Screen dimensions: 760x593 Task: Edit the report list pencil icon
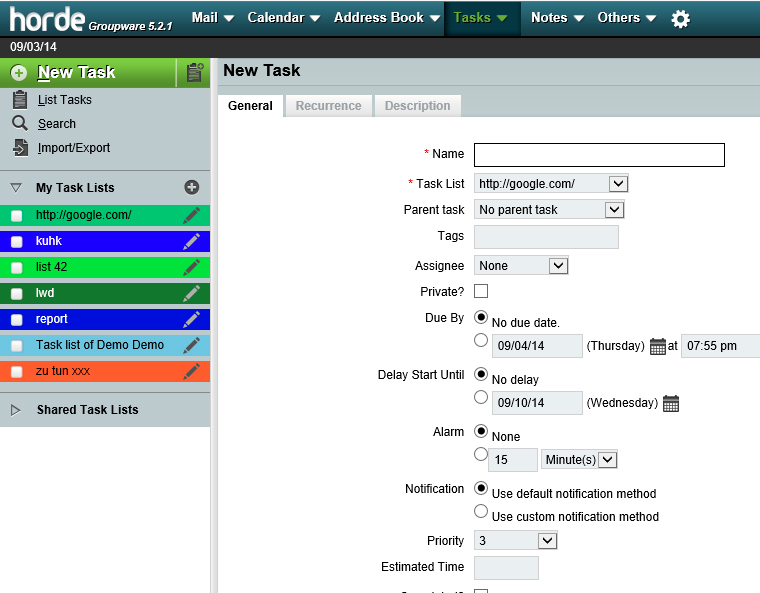coord(191,319)
